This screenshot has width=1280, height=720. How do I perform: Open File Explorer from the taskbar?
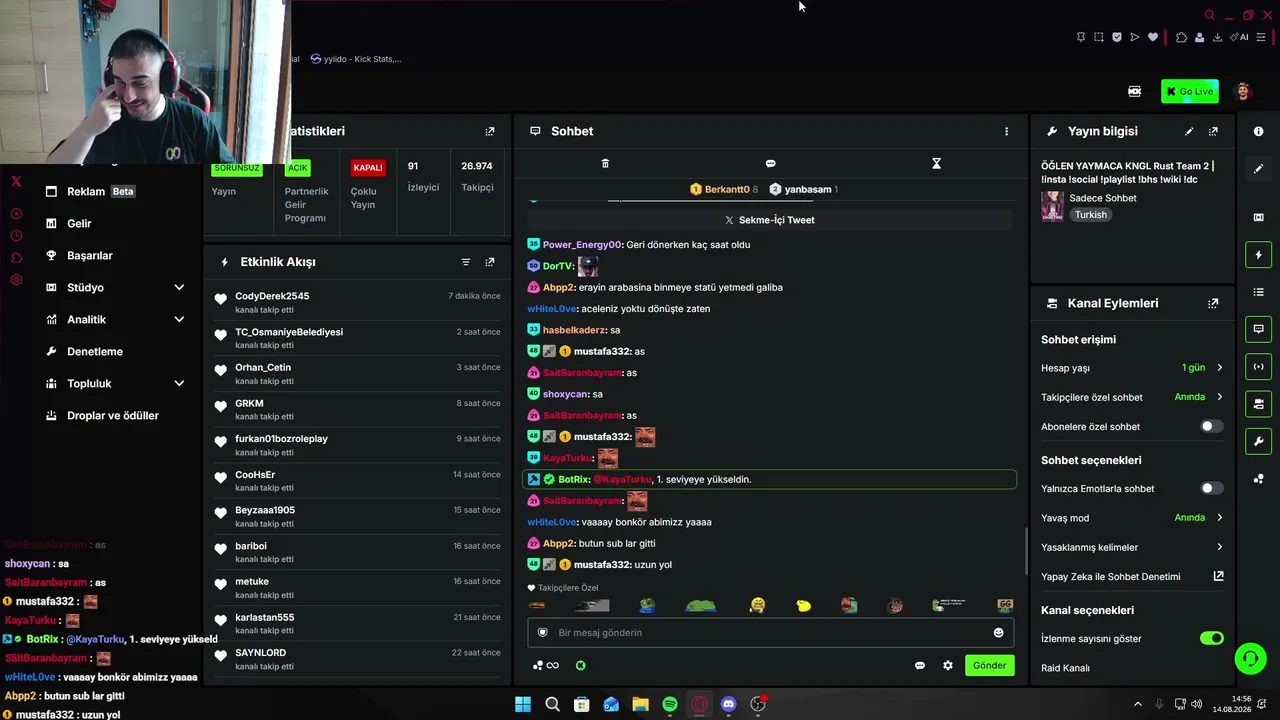640,704
